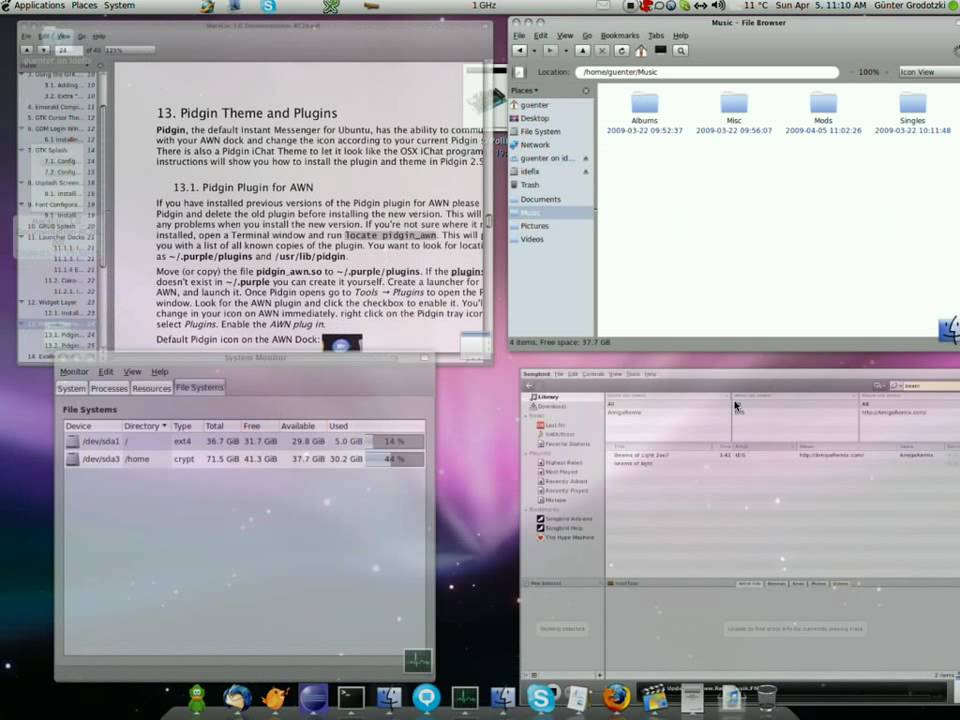Click the 44 % usage bar

[x=395, y=459]
